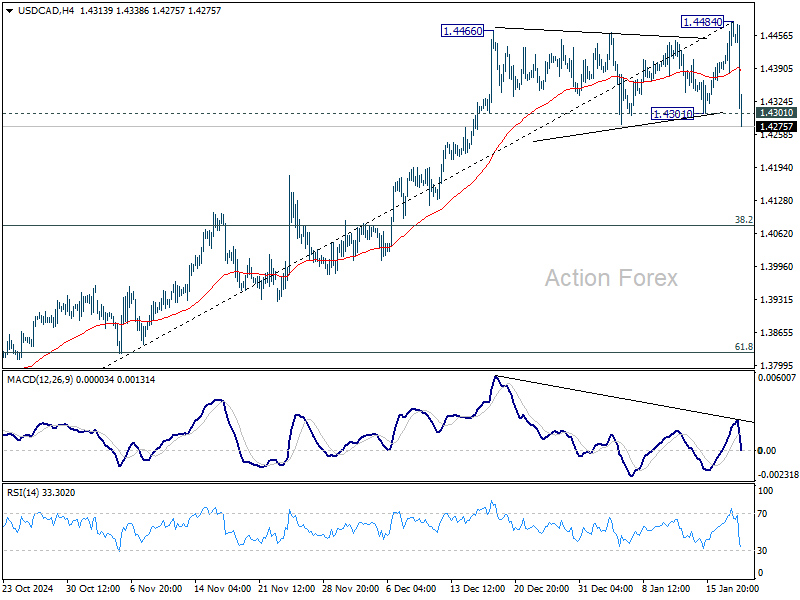800x600 pixels.
Task: Click the 8 Jan 12:00 time label
Action: click(x=666, y=589)
